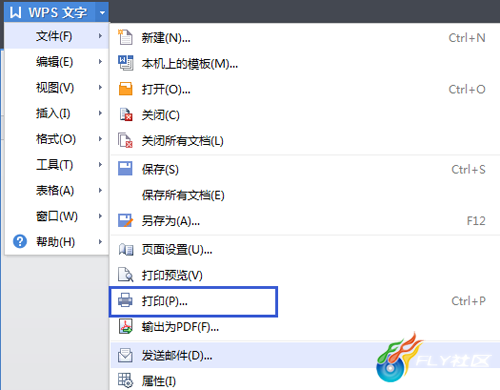Open the 表格(A) menu
500x390 pixels.
(x=57, y=190)
